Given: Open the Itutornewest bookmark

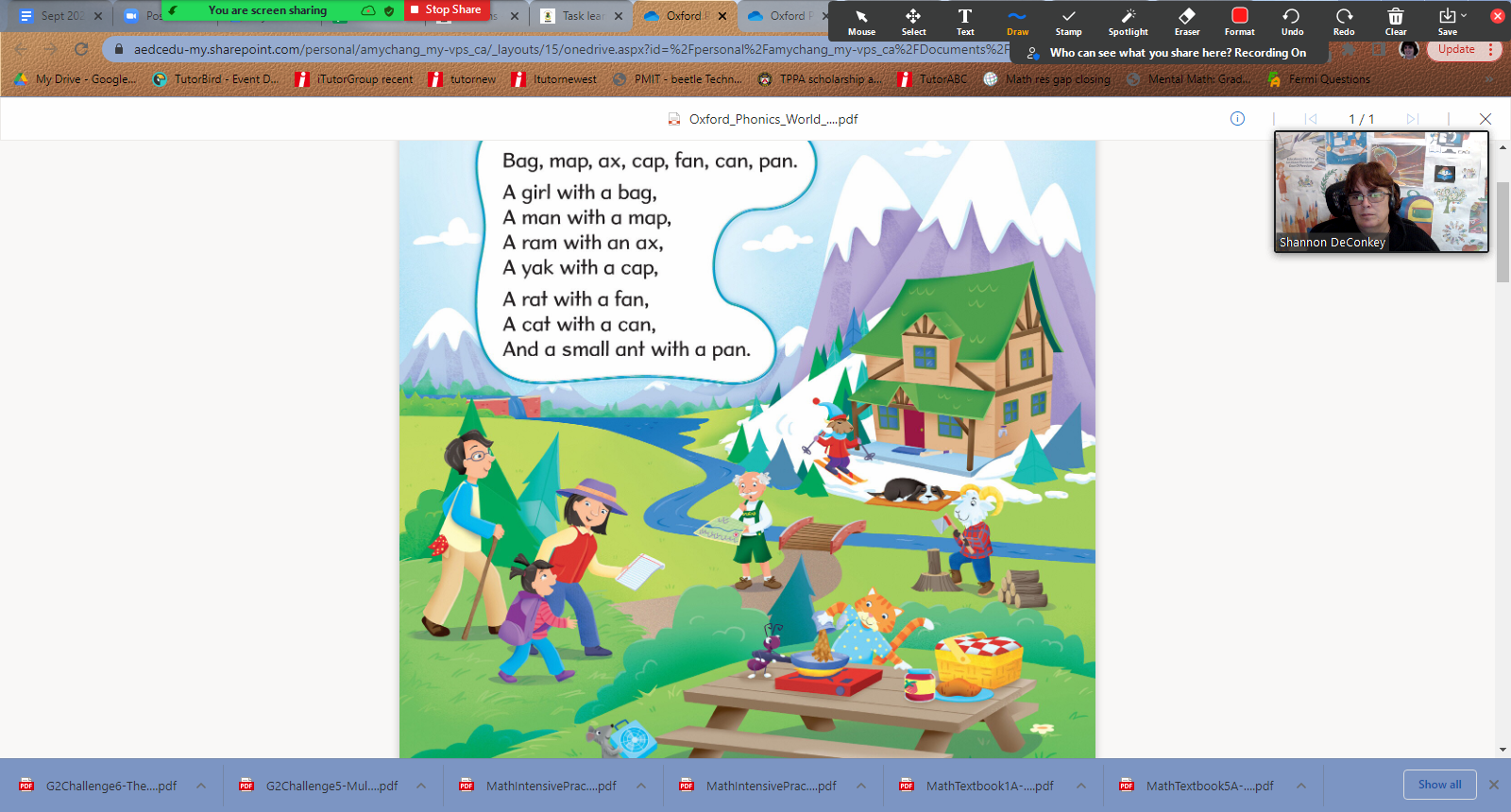Looking at the screenshot, I should click(x=554, y=79).
